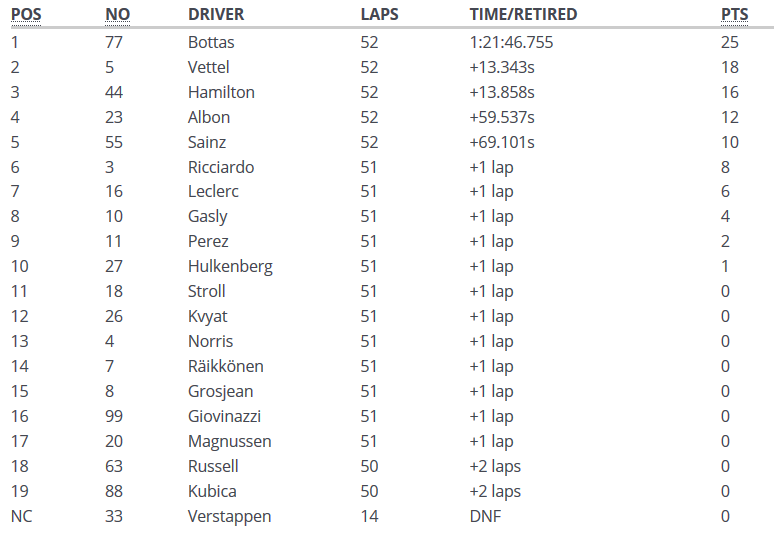Click the POS column header
Viewport: 774px width, 552px height.
point(26,15)
